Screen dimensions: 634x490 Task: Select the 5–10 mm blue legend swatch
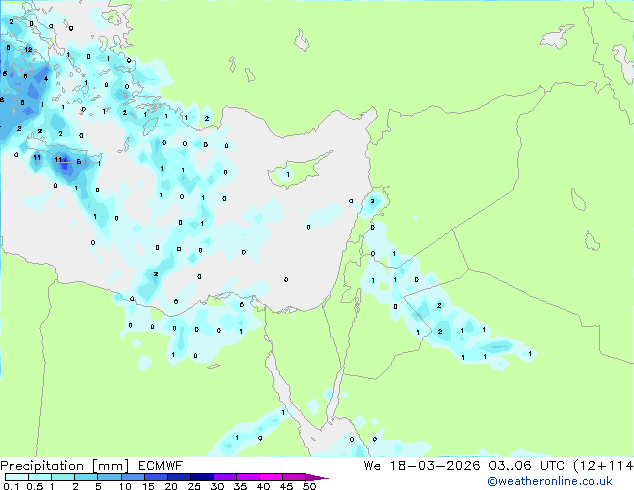[109, 477]
